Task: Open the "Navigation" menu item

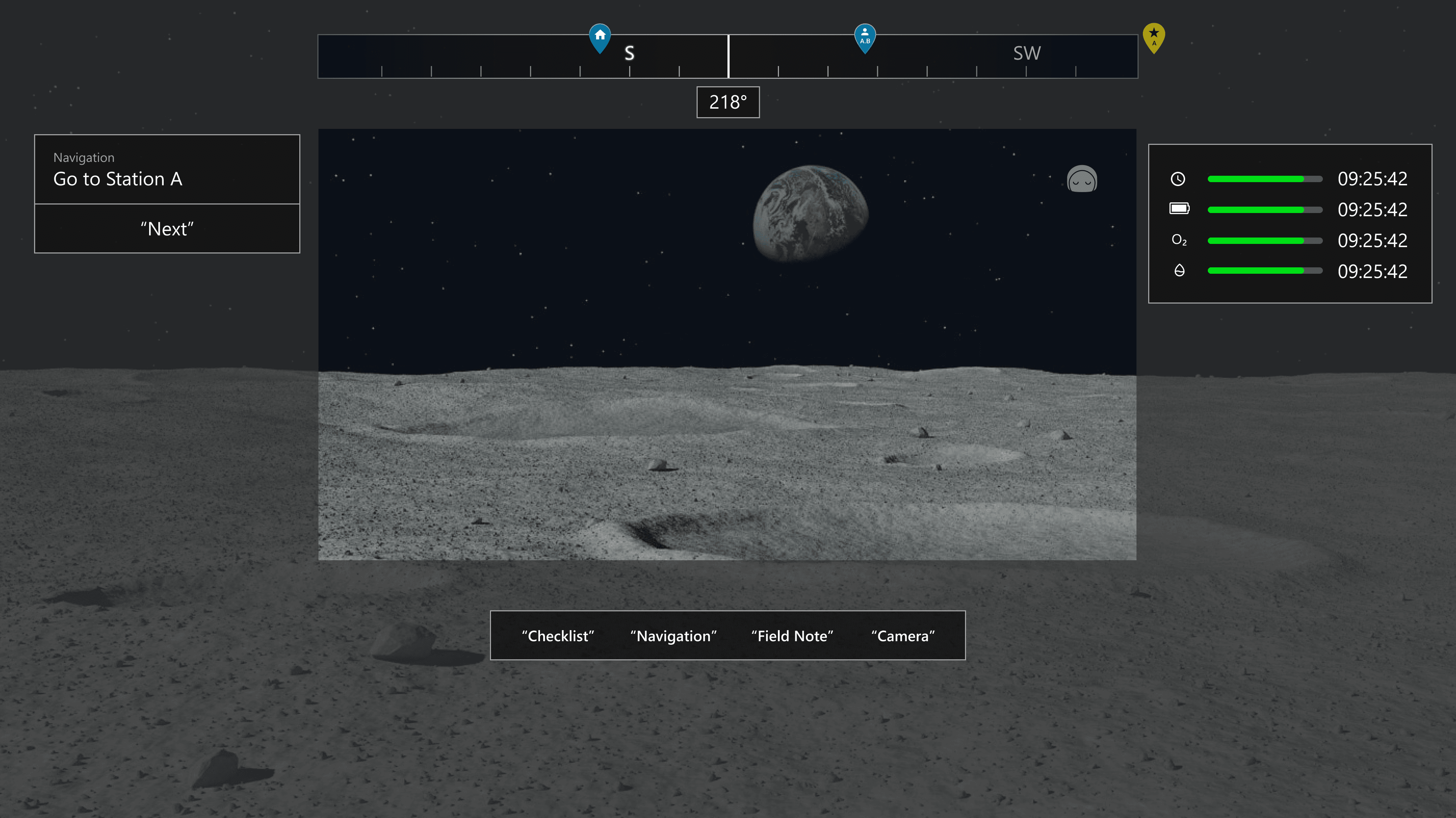Action: pyautogui.click(x=673, y=636)
